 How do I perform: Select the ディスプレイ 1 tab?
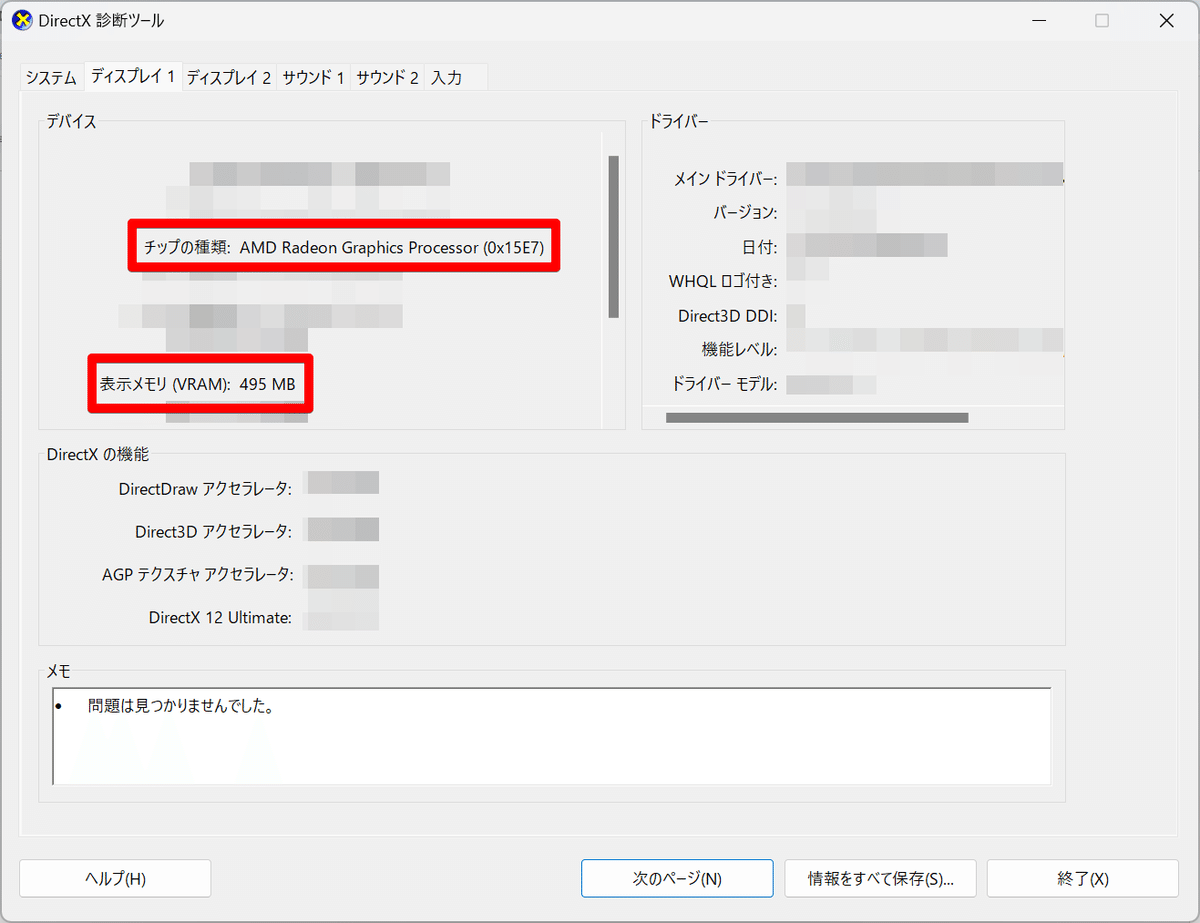click(133, 76)
